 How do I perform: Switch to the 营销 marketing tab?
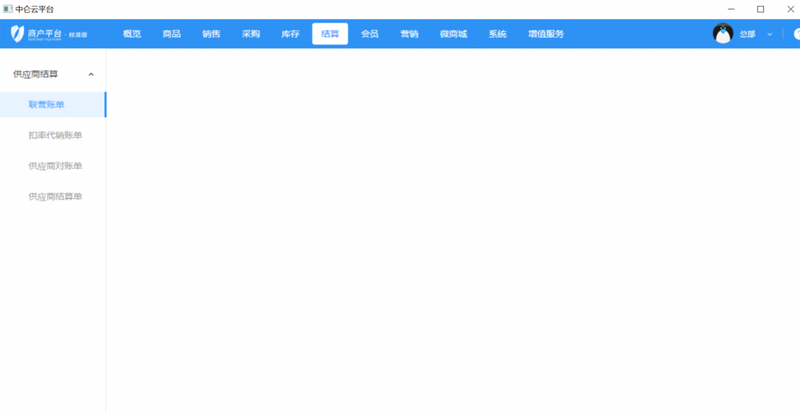[x=409, y=34]
